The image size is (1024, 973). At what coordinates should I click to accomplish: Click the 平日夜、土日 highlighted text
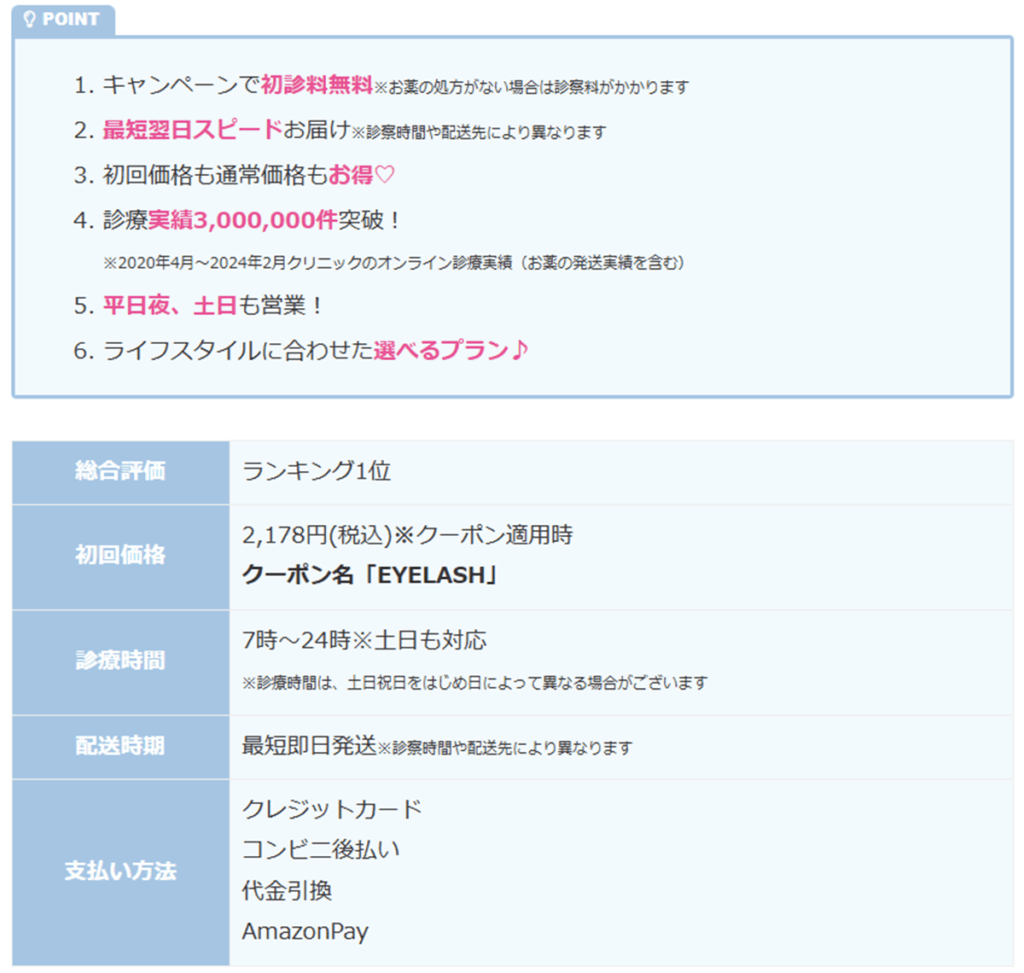click(170, 306)
